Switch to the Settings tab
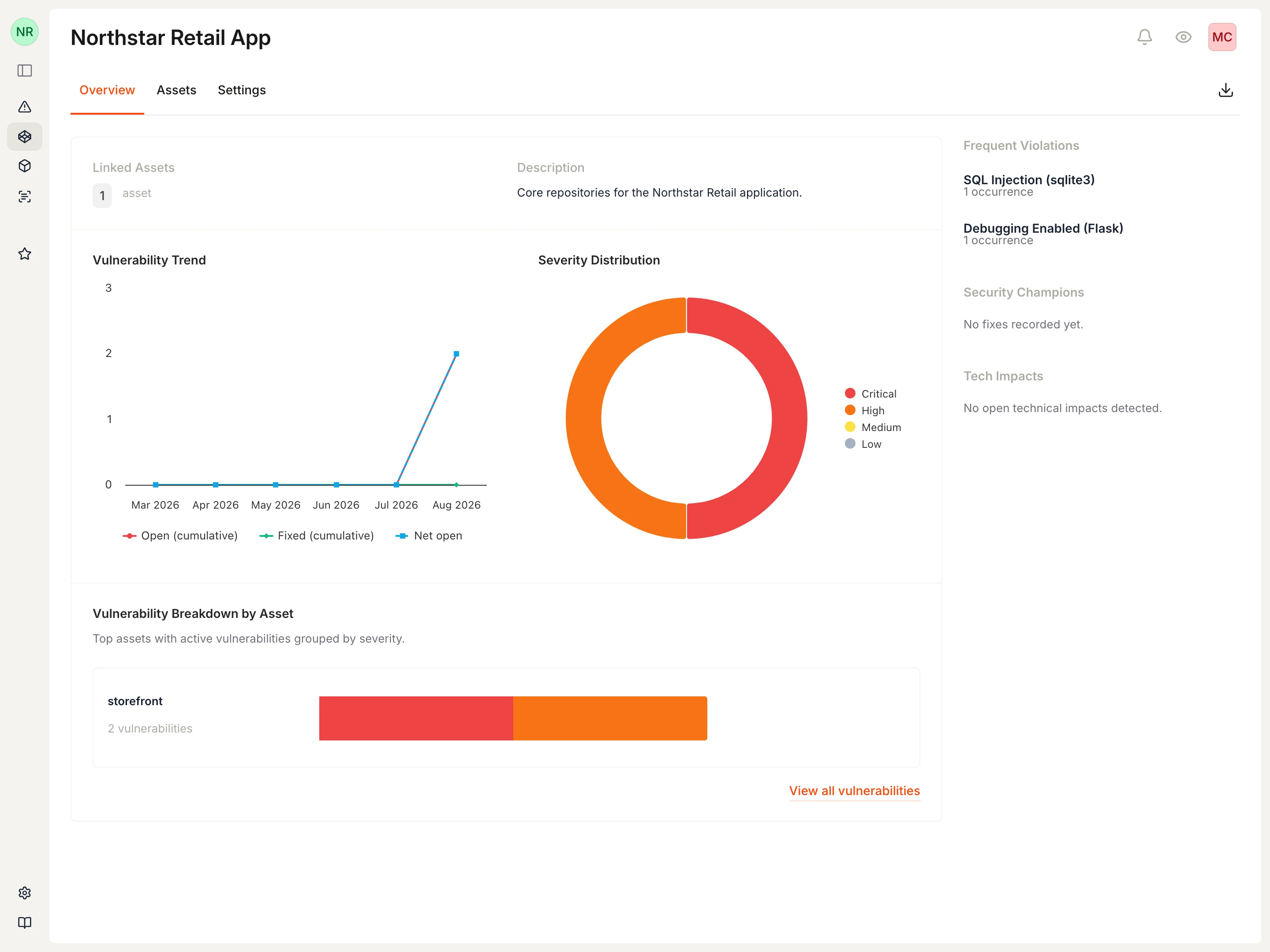This screenshot has height=952, width=1270. pyautogui.click(x=242, y=90)
